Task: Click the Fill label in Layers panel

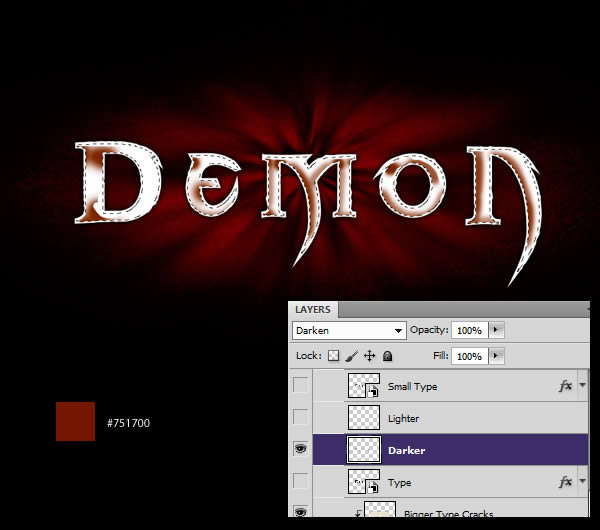Action: tap(440, 356)
